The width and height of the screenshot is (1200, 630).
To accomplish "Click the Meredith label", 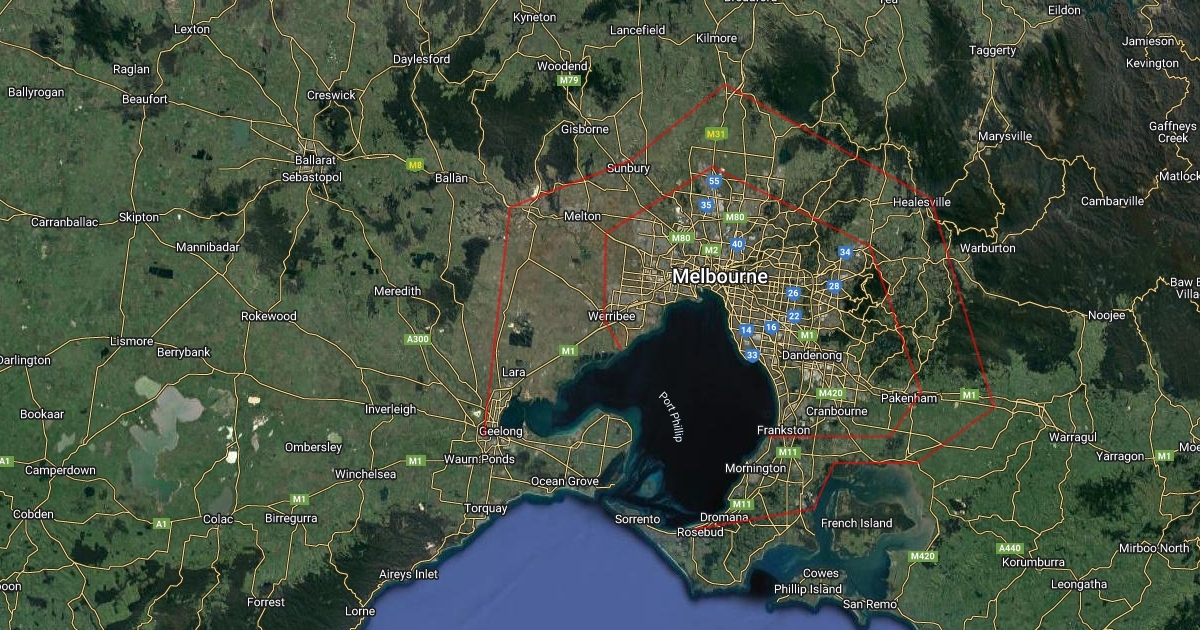I will (397, 291).
